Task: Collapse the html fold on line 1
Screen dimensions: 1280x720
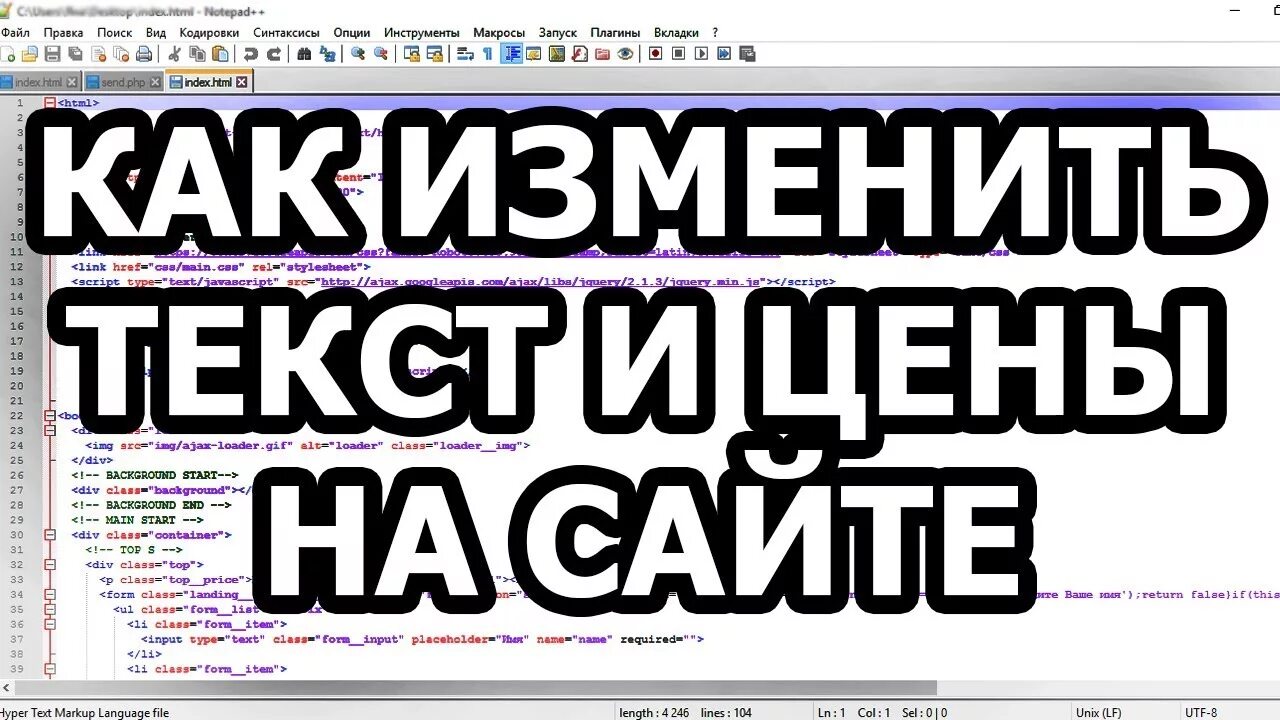Action: pos(50,102)
